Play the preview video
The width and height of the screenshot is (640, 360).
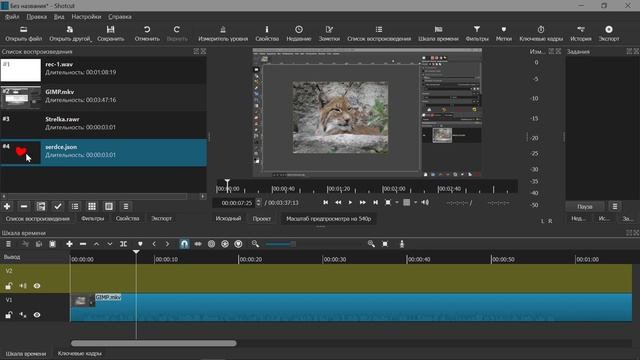pos(350,202)
